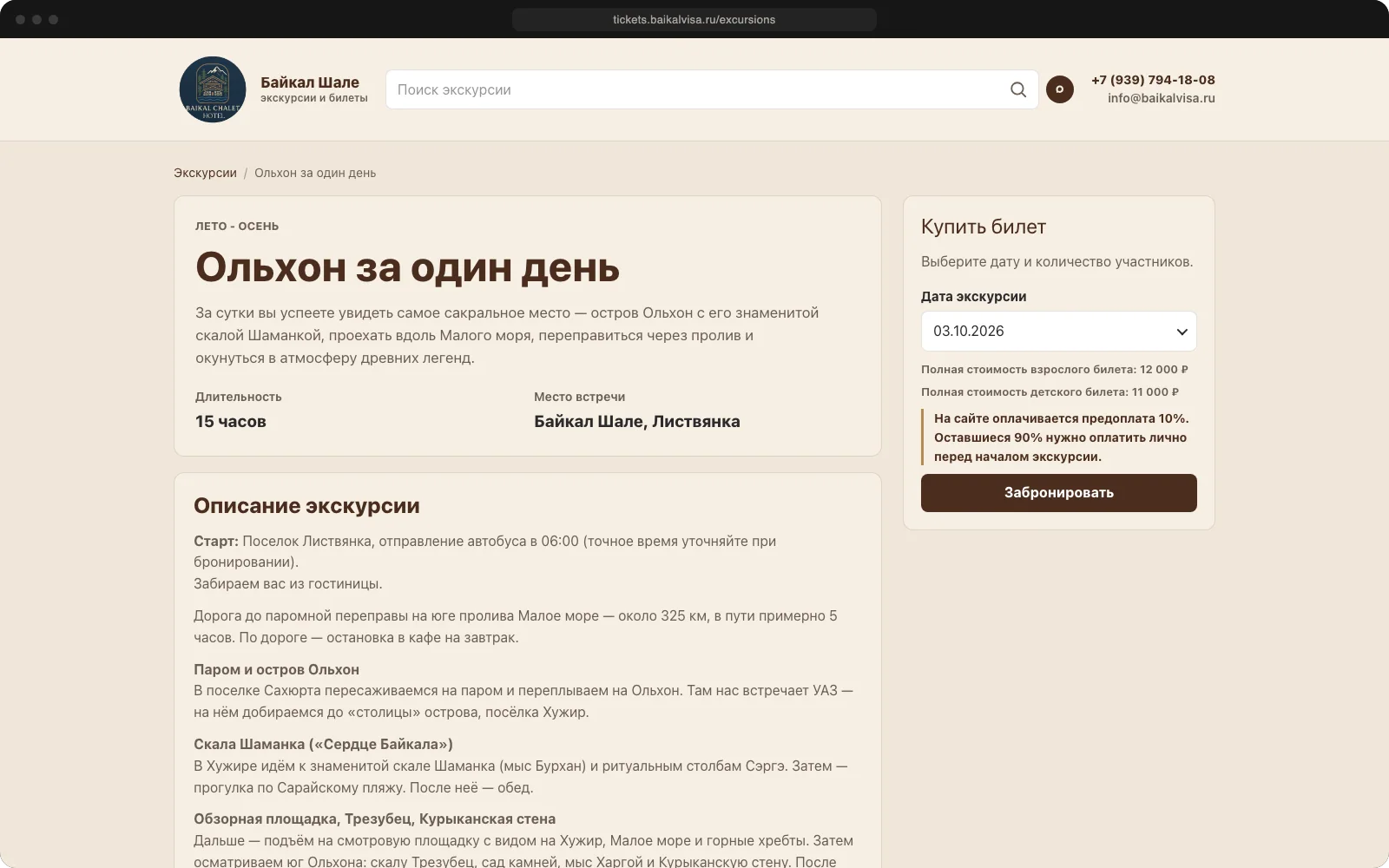
Task: Open the Дата экскурсии date dropdown
Action: (1059, 331)
